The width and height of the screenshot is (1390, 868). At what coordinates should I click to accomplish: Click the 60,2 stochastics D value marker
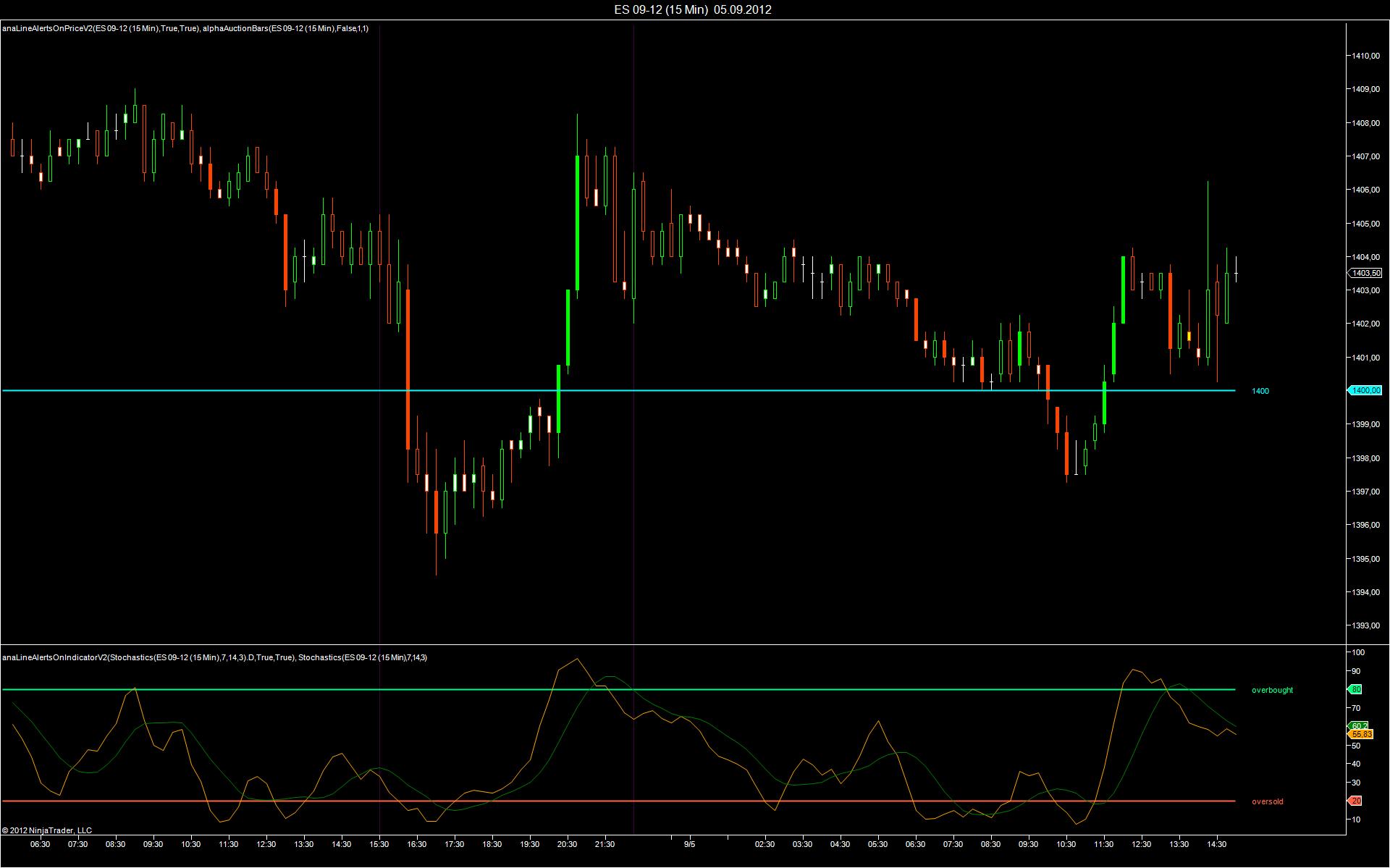(1358, 726)
